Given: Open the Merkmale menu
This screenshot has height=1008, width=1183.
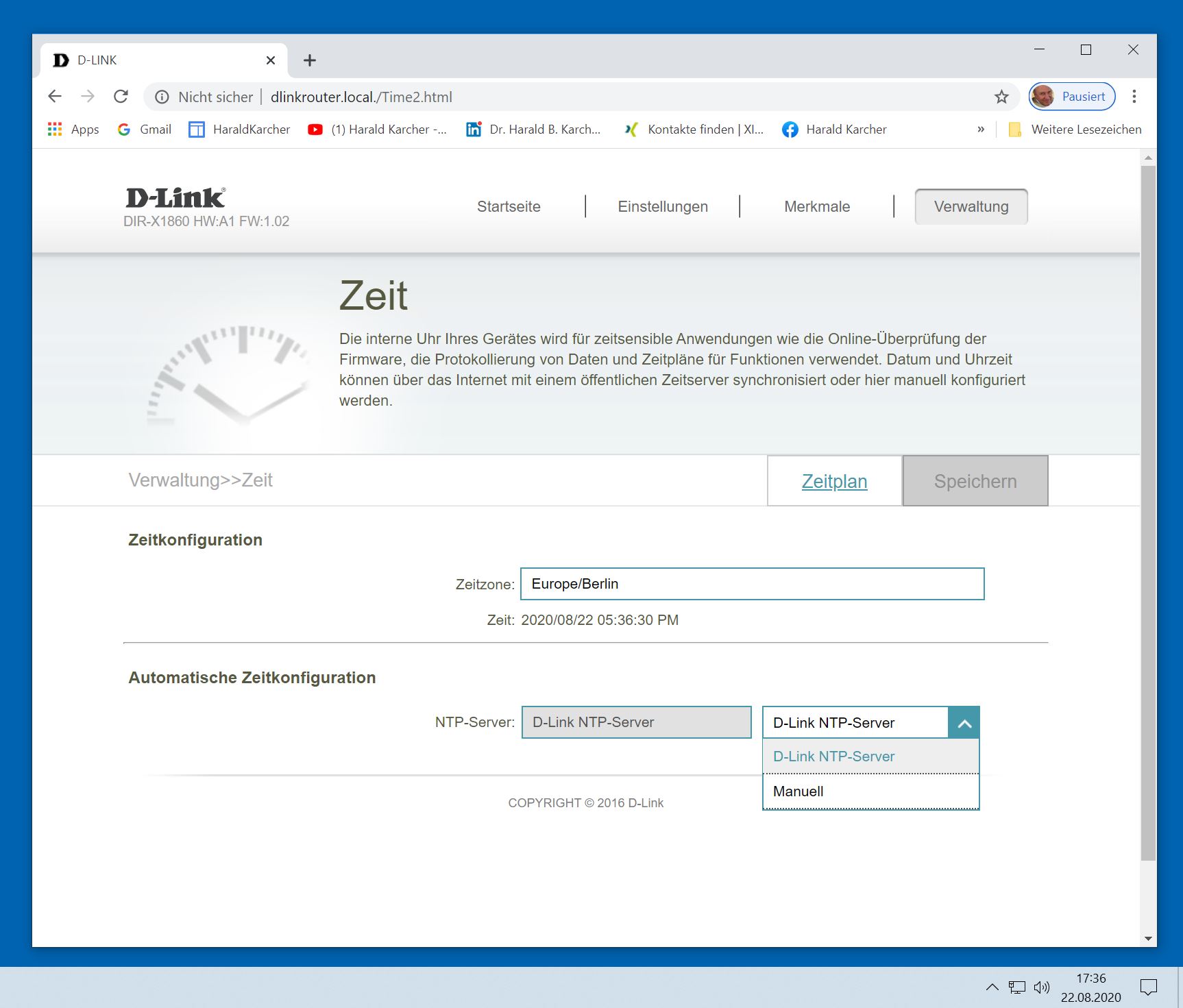Looking at the screenshot, I should tap(817, 207).
